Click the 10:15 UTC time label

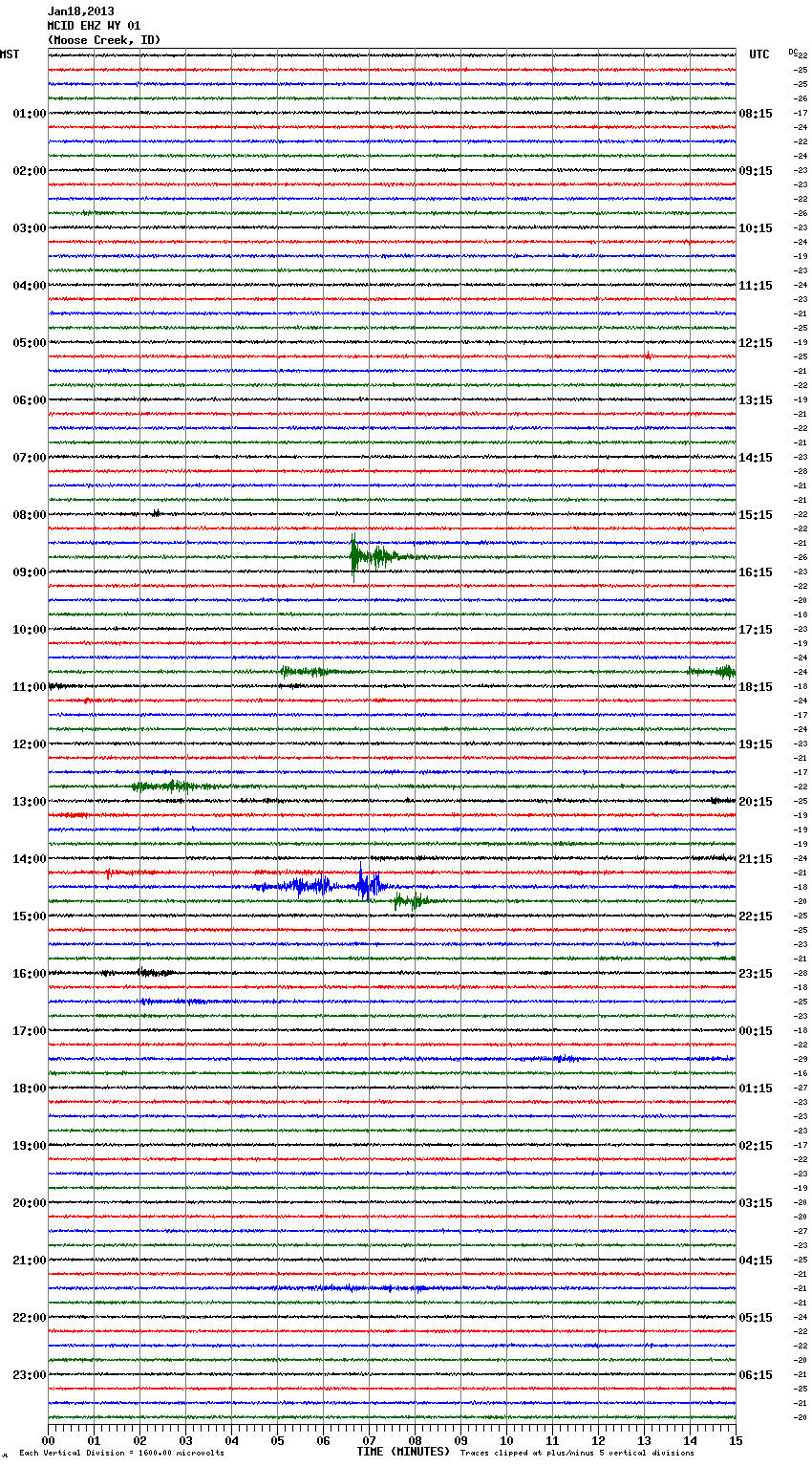[756, 228]
